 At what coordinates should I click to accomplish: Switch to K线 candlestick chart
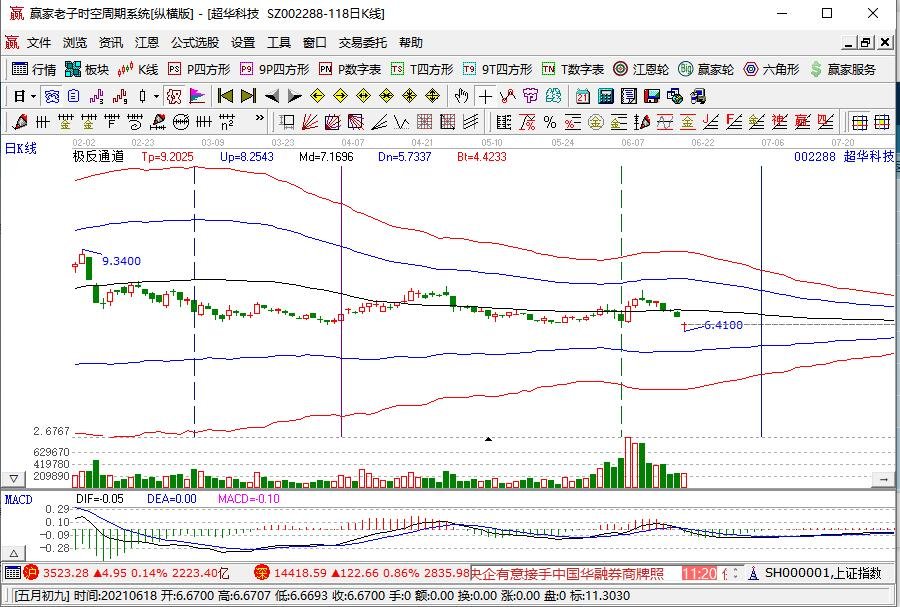click(x=138, y=69)
